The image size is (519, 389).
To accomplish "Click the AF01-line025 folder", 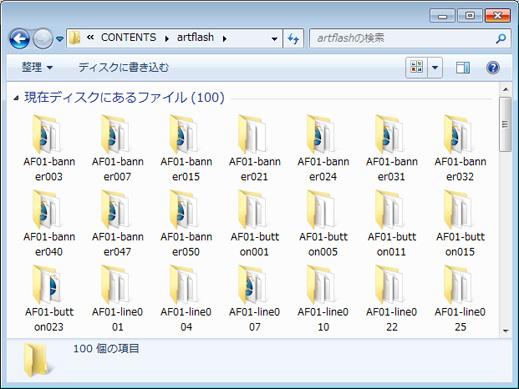I will tap(460, 299).
